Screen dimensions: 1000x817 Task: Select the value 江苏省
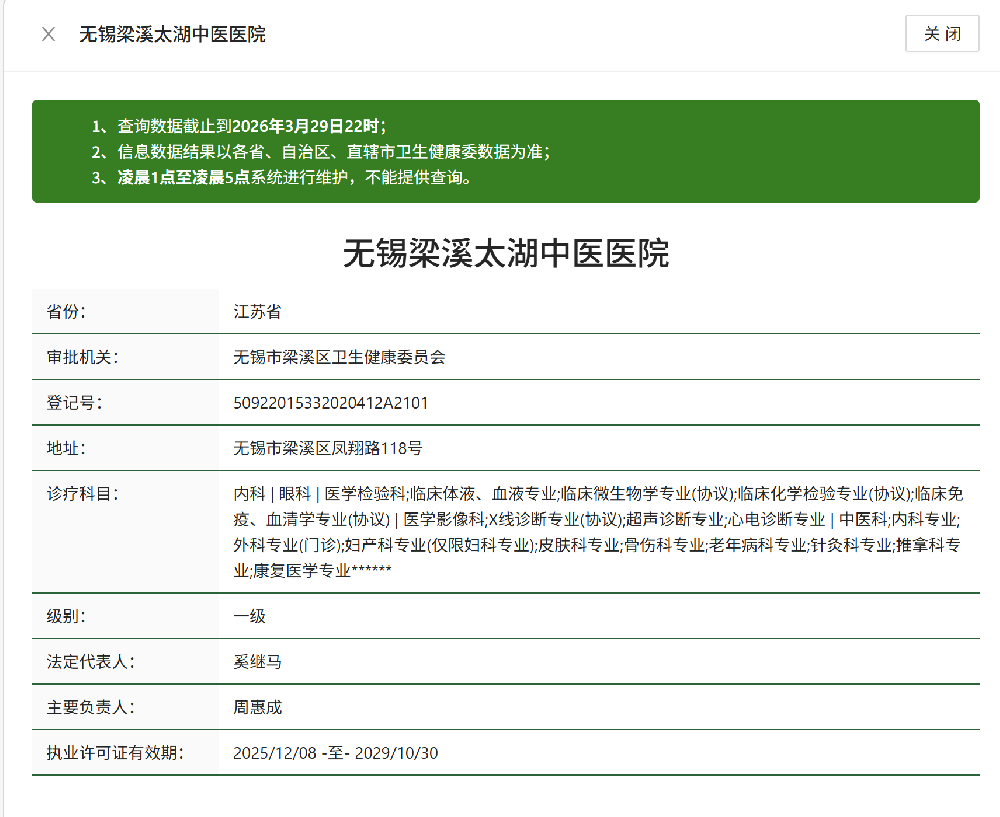point(257,312)
